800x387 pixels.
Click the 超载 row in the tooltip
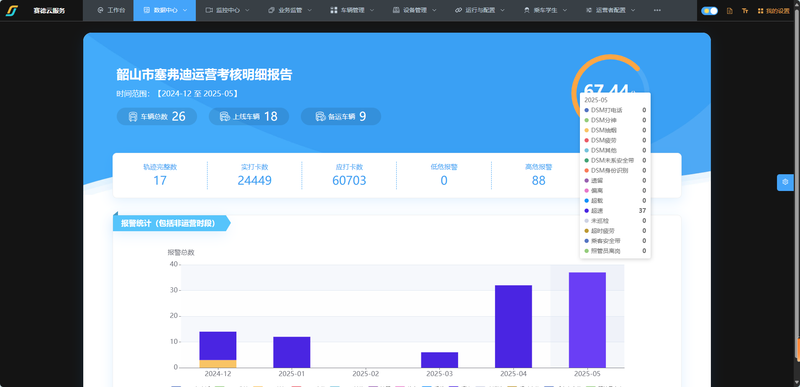tap(615, 200)
